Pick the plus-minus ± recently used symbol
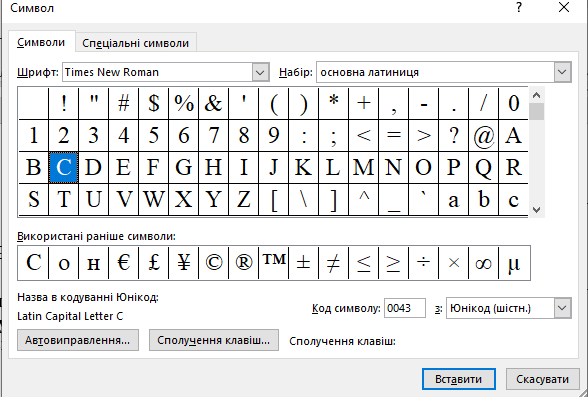The image size is (588, 397). 304,263
